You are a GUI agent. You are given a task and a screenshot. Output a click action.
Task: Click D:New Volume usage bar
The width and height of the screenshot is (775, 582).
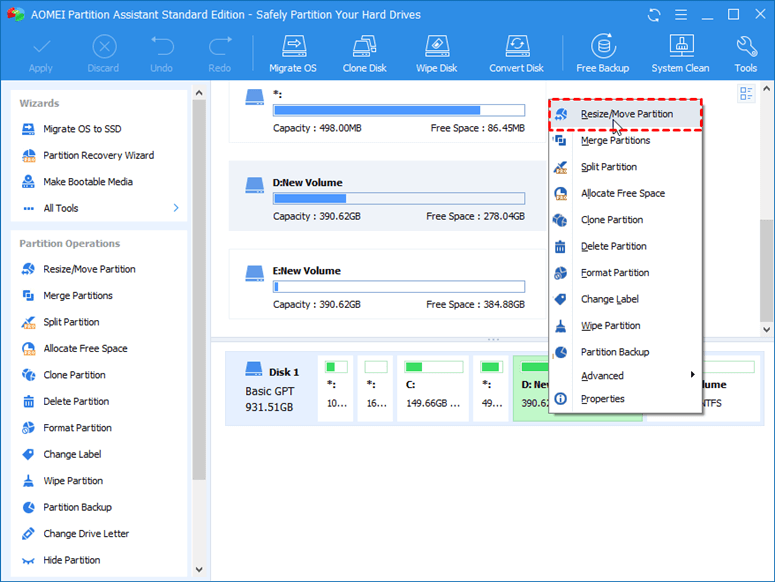tap(399, 199)
